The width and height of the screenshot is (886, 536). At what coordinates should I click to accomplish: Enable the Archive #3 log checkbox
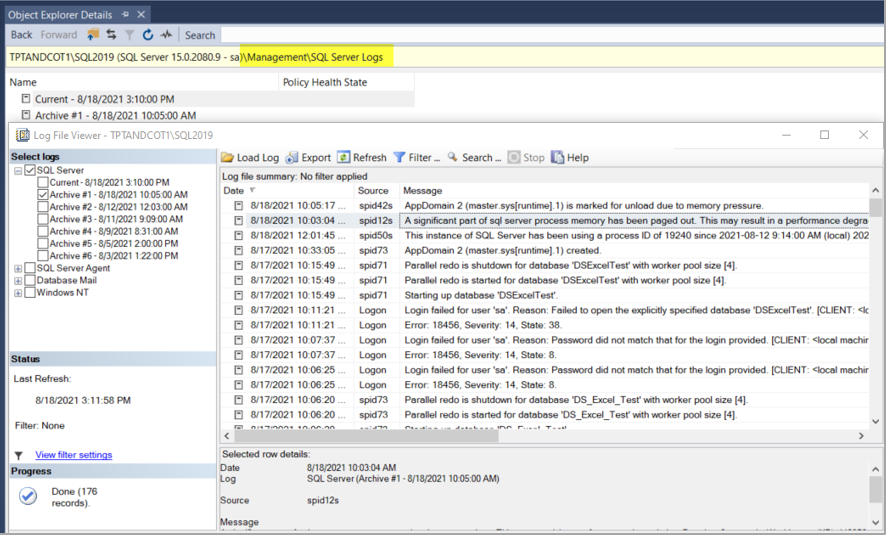pyautogui.click(x=43, y=219)
